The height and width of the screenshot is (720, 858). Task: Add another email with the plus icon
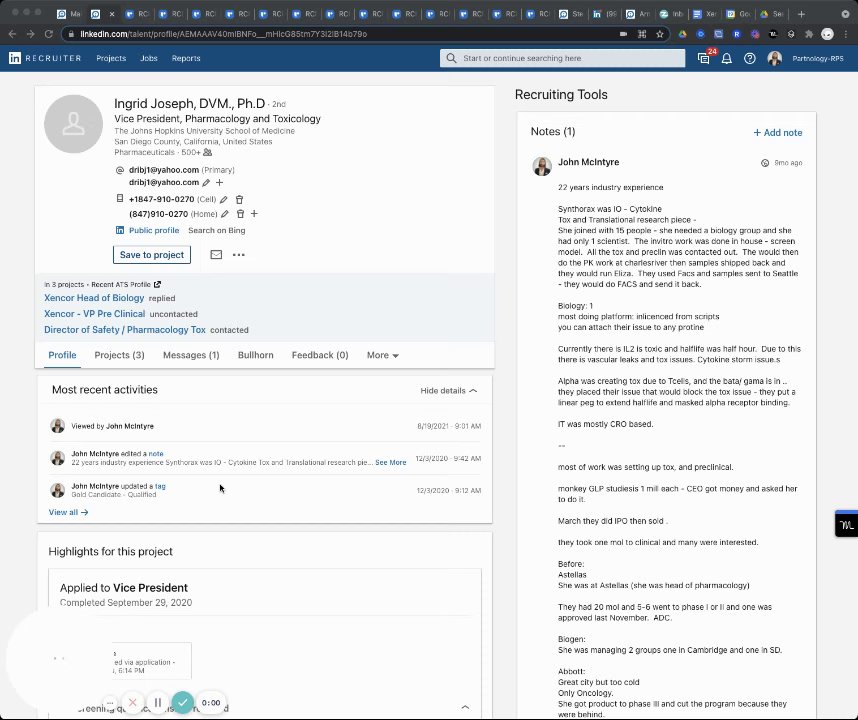click(219, 182)
